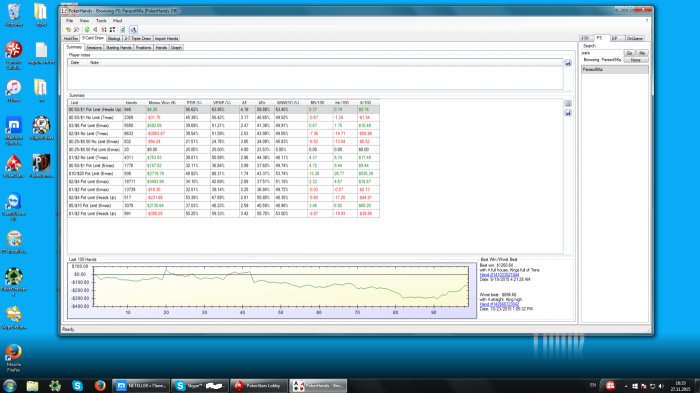This screenshot has height=393, width=700.
Task: Click the green shield icon in toolbar
Action: [x=87, y=29]
